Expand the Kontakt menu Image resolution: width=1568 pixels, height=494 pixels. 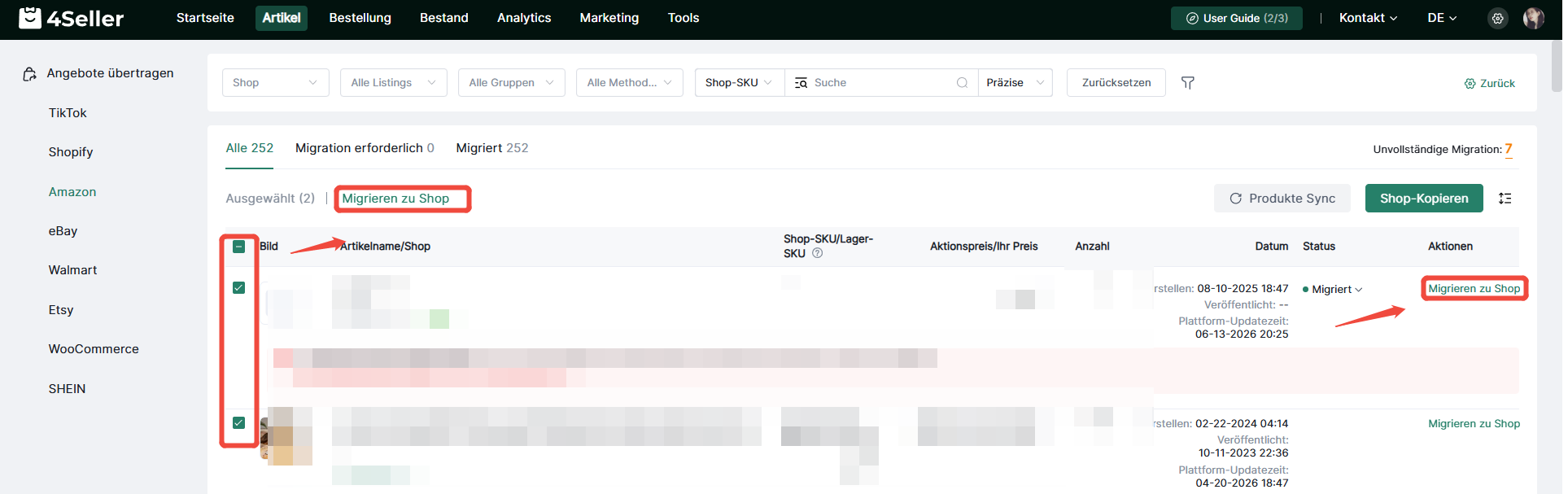(1368, 18)
